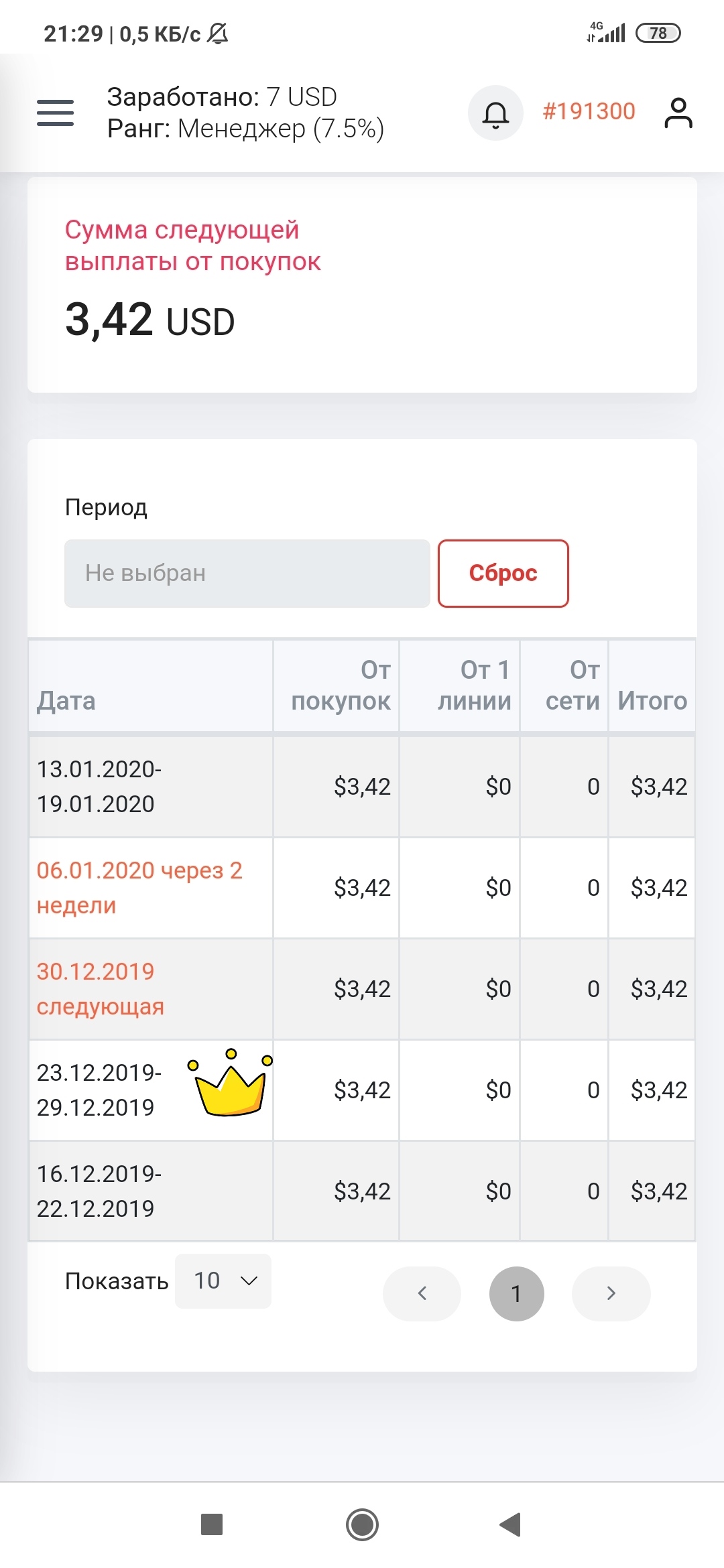Click the Сброс reset button
This screenshot has height=1568, width=724.
(503, 574)
